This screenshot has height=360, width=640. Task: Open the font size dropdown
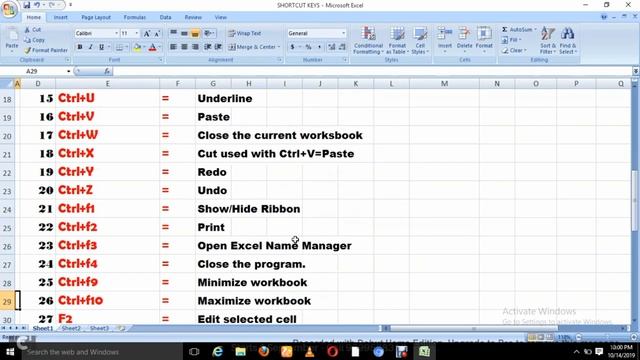137,33
